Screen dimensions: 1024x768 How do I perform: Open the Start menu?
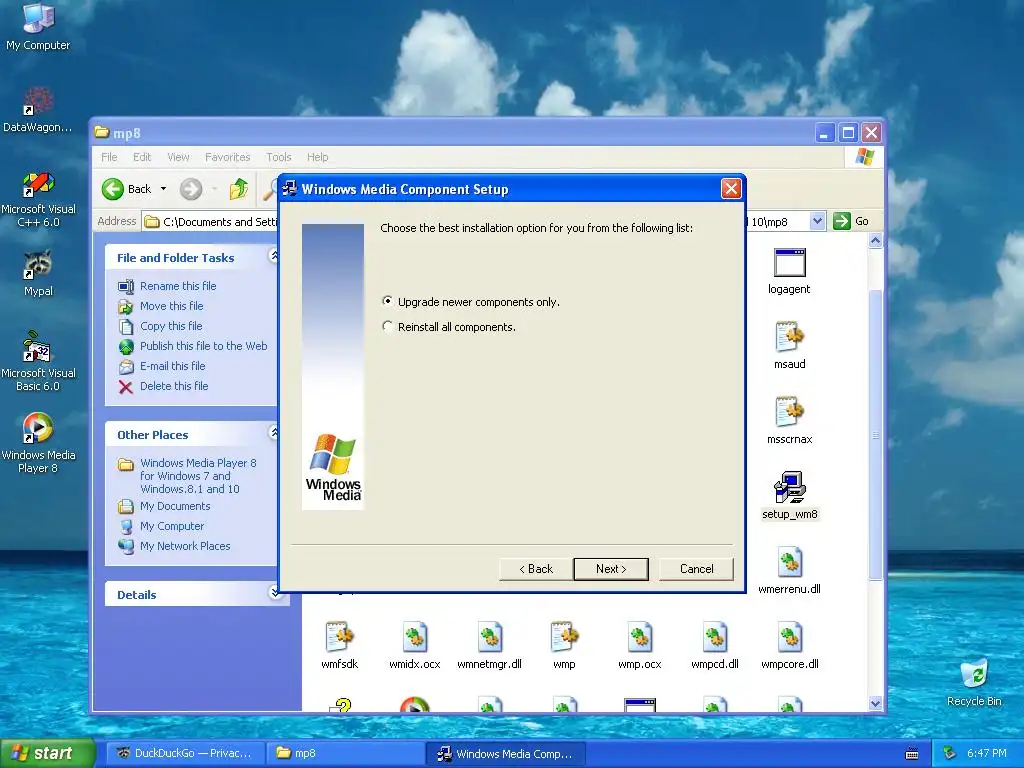[47, 753]
